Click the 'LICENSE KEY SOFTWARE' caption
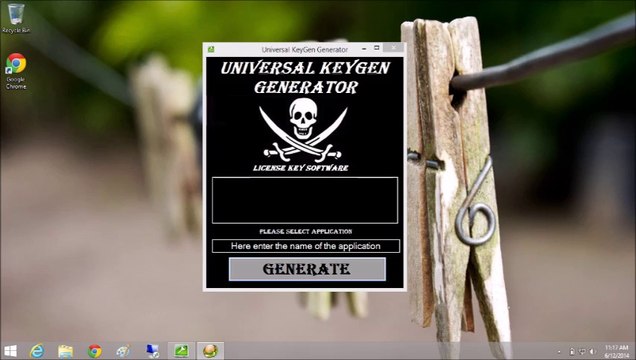 pyautogui.click(x=301, y=168)
